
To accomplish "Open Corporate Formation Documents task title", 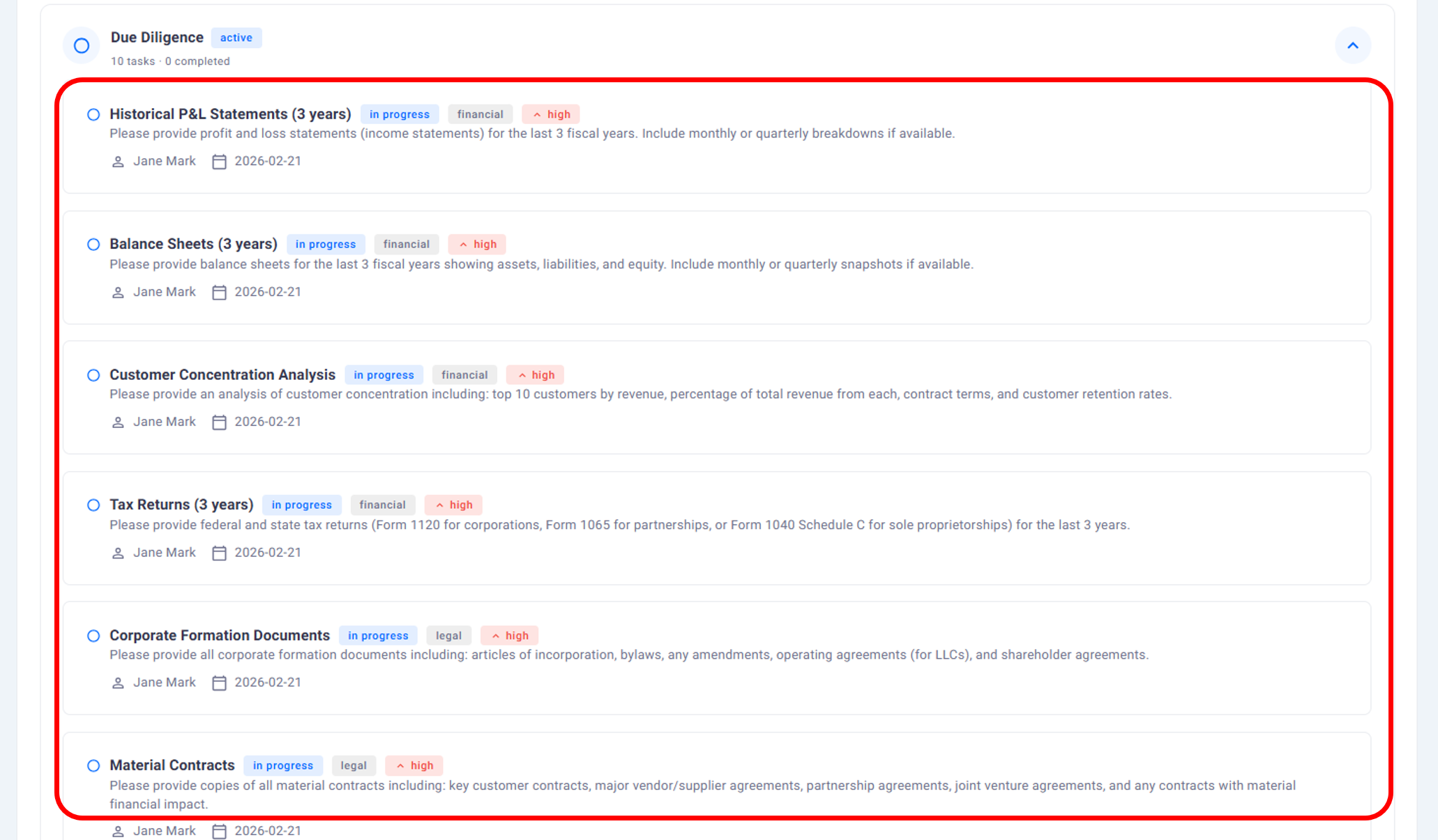I will [x=219, y=636].
